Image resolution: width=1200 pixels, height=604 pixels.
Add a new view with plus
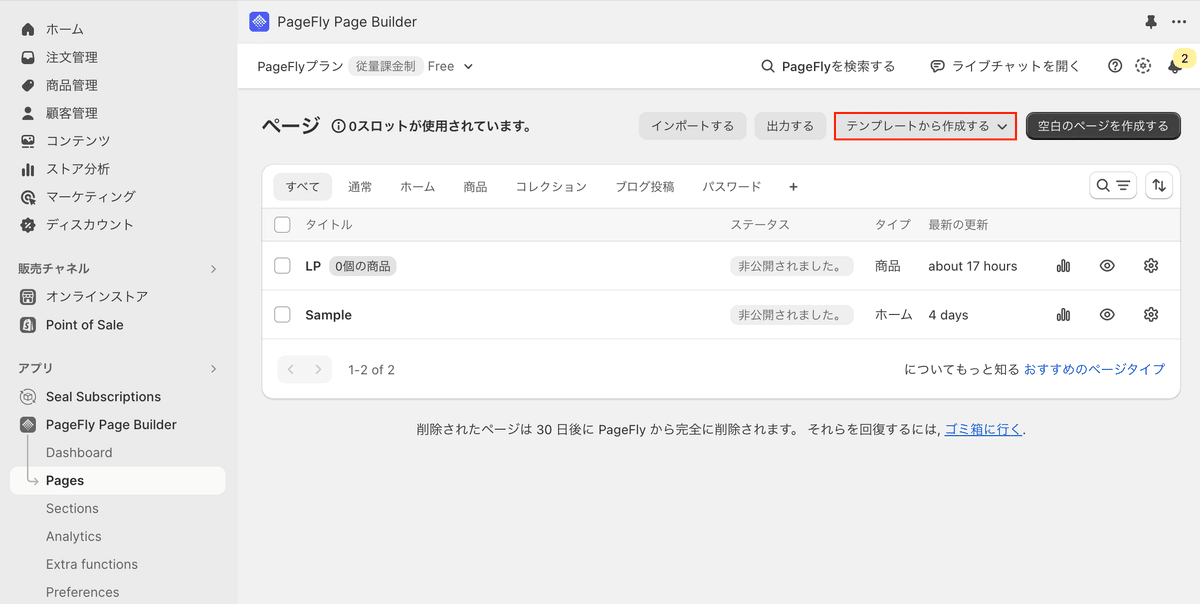(x=794, y=187)
